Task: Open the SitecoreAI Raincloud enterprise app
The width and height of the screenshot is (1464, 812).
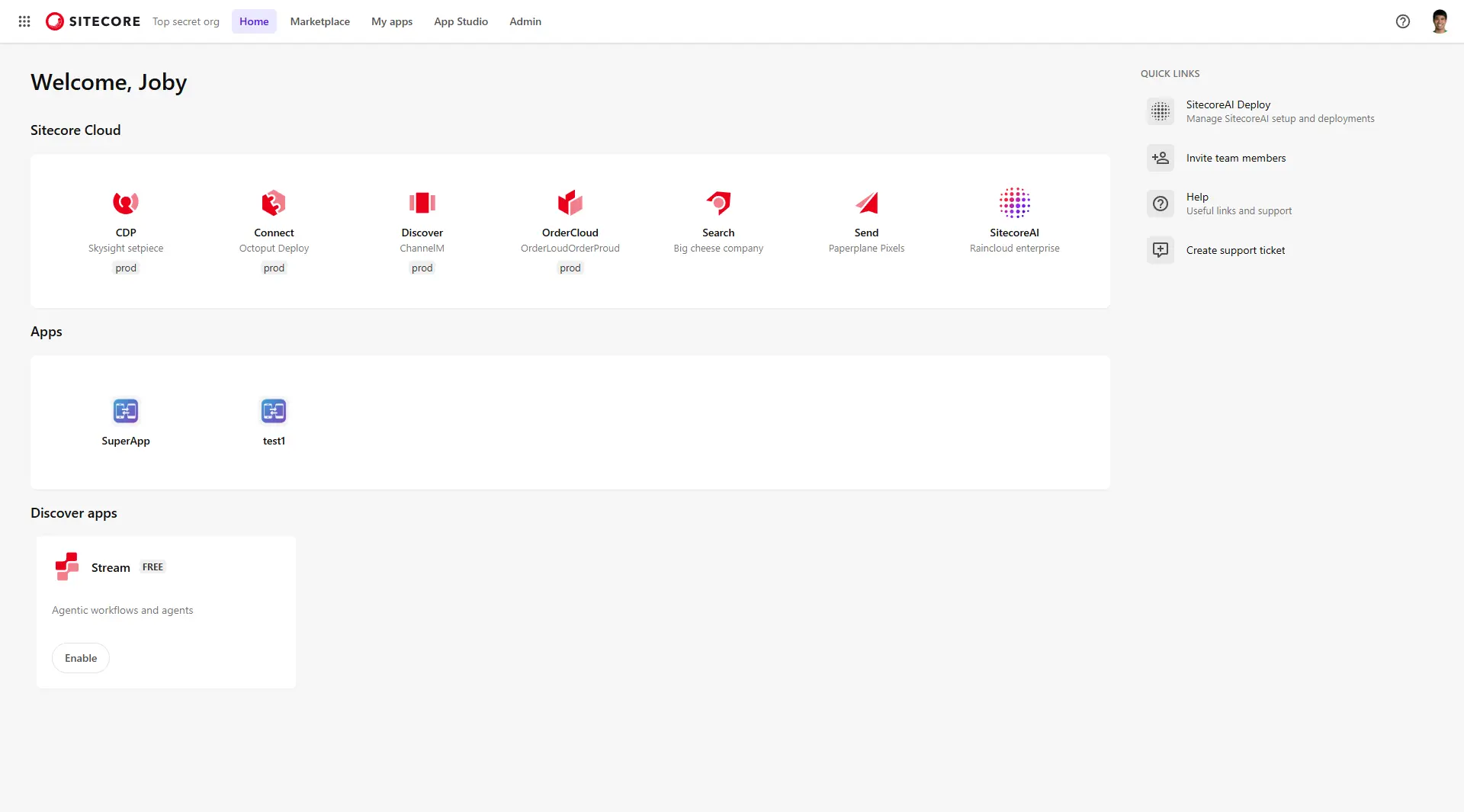Action: point(1014,223)
